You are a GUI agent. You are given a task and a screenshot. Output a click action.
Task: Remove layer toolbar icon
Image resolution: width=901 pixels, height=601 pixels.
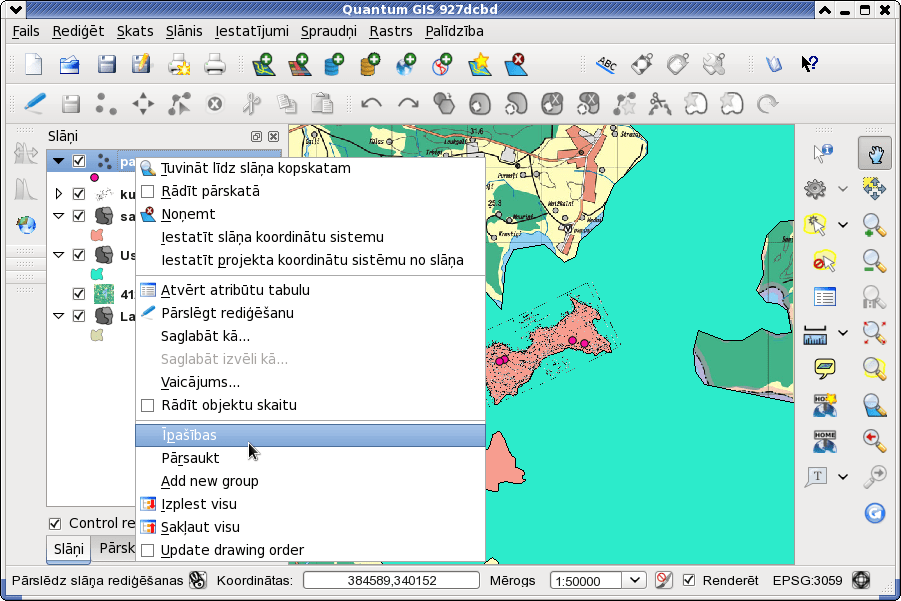[515, 64]
